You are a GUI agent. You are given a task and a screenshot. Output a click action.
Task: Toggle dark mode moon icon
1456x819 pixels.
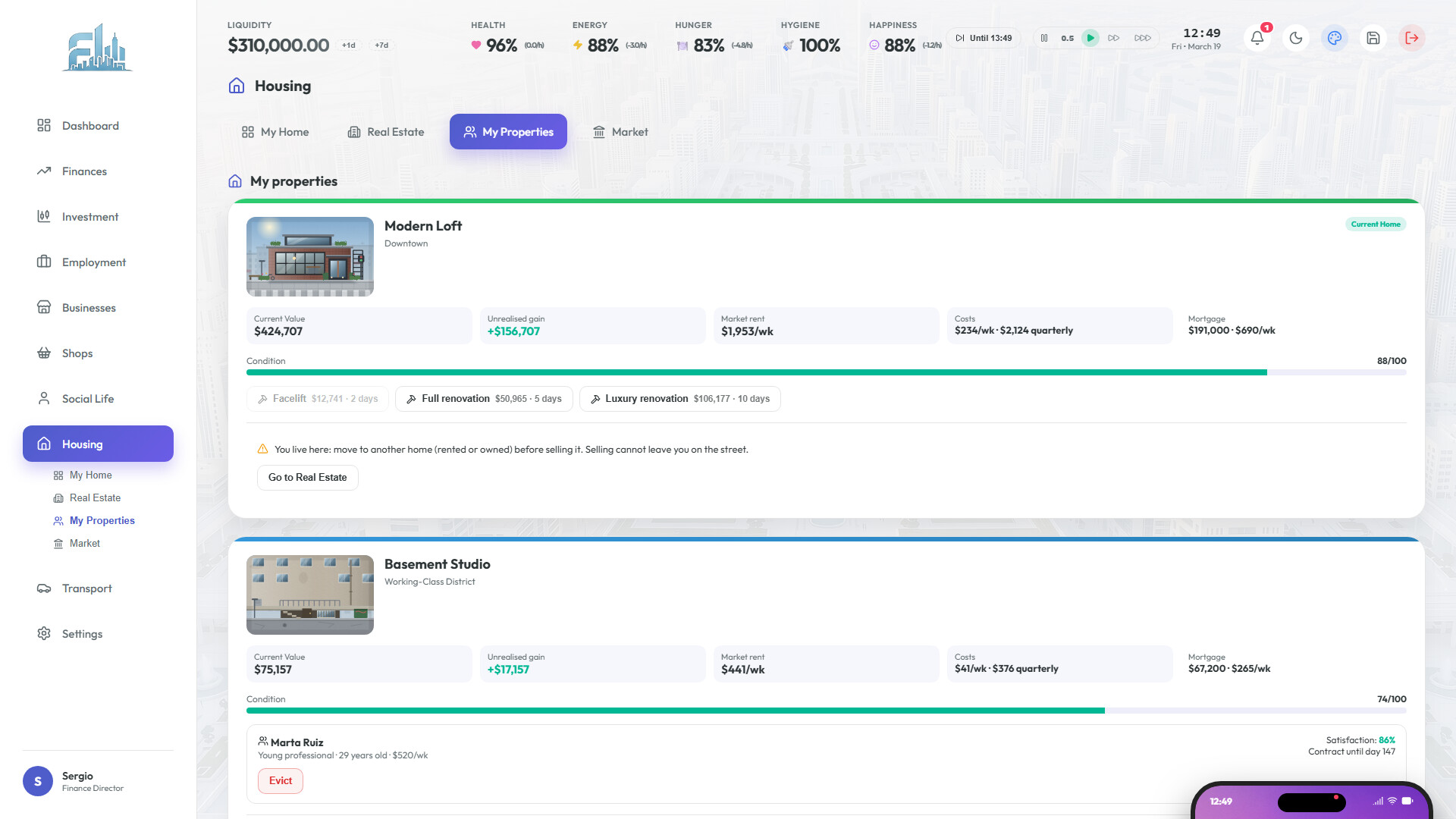pyautogui.click(x=1296, y=38)
